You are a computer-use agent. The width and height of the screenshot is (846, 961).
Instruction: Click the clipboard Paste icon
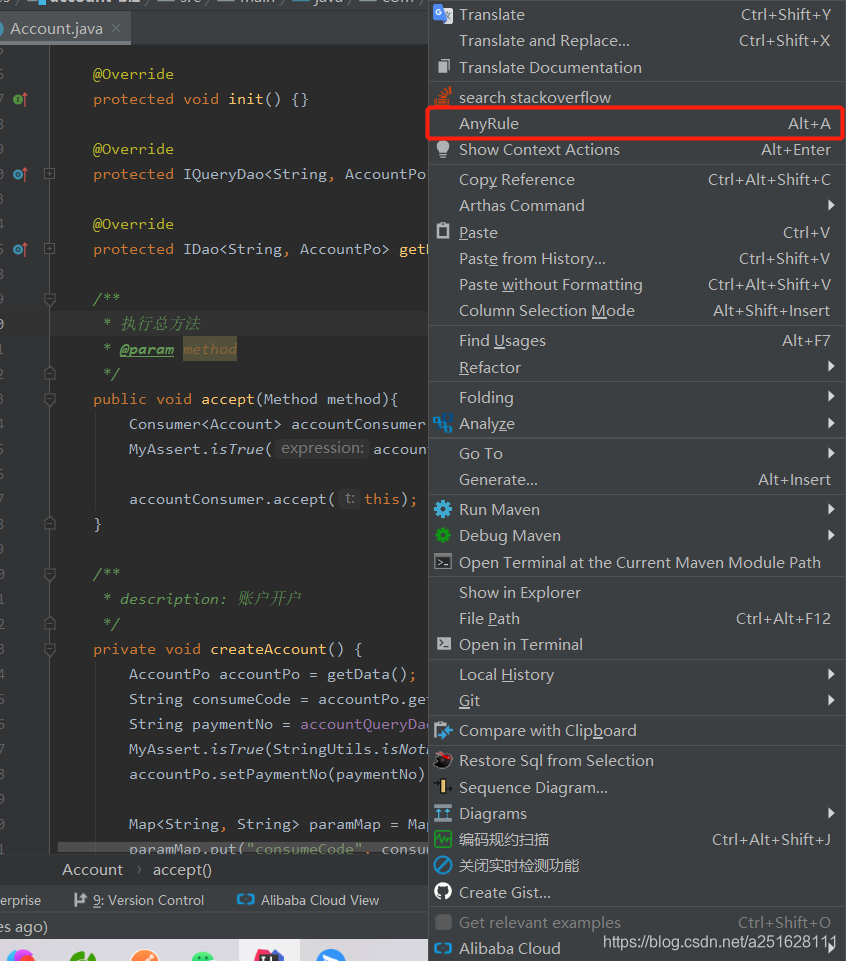pos(443,231)
